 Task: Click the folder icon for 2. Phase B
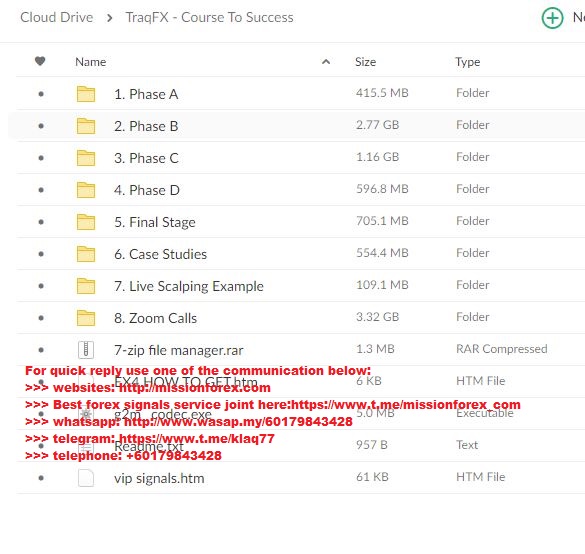(x=86, y=126)
